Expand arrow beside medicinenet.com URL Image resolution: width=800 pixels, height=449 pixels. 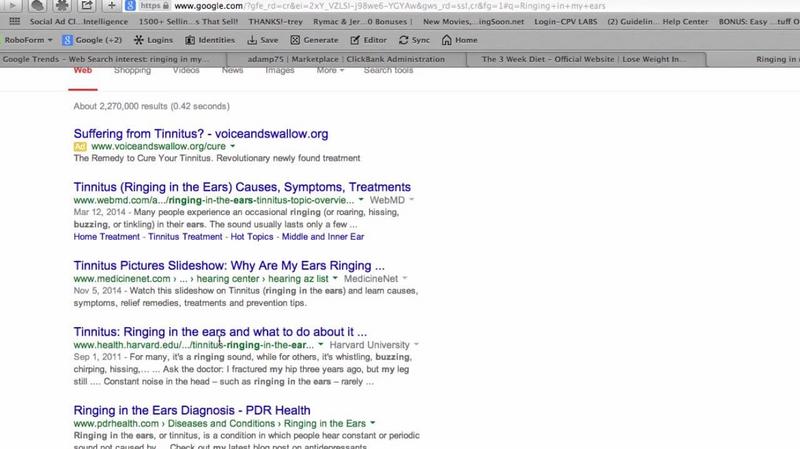coord(335,279)
